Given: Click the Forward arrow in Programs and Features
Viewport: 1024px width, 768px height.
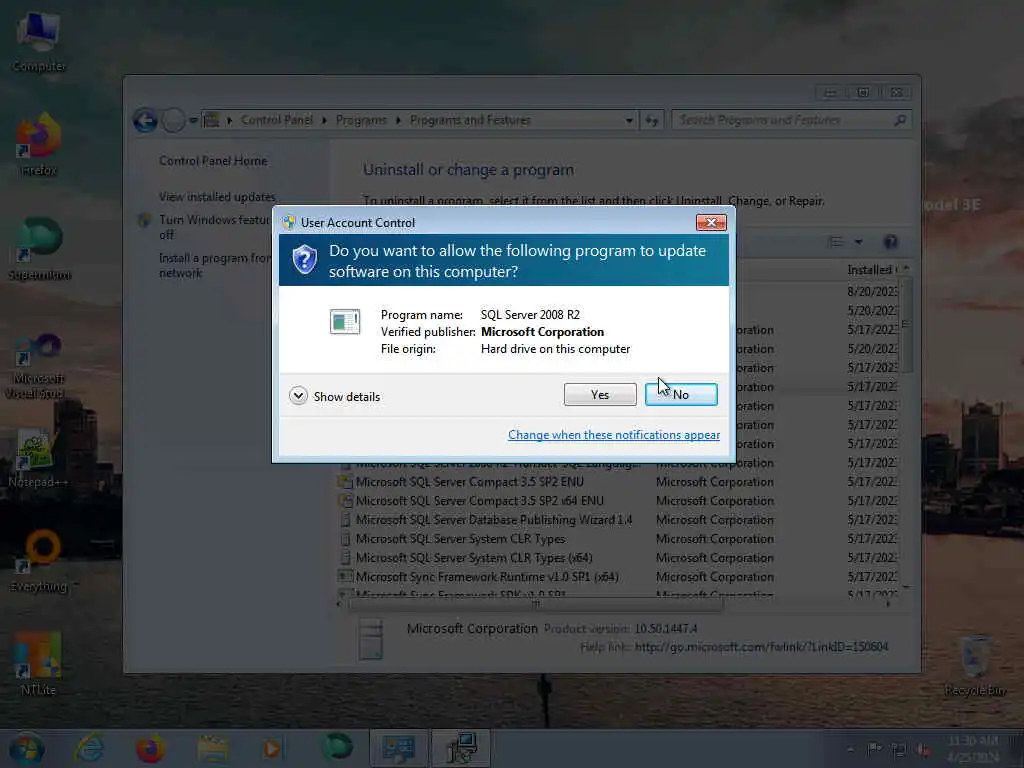Looking at the screenshot, I should 173,120.
